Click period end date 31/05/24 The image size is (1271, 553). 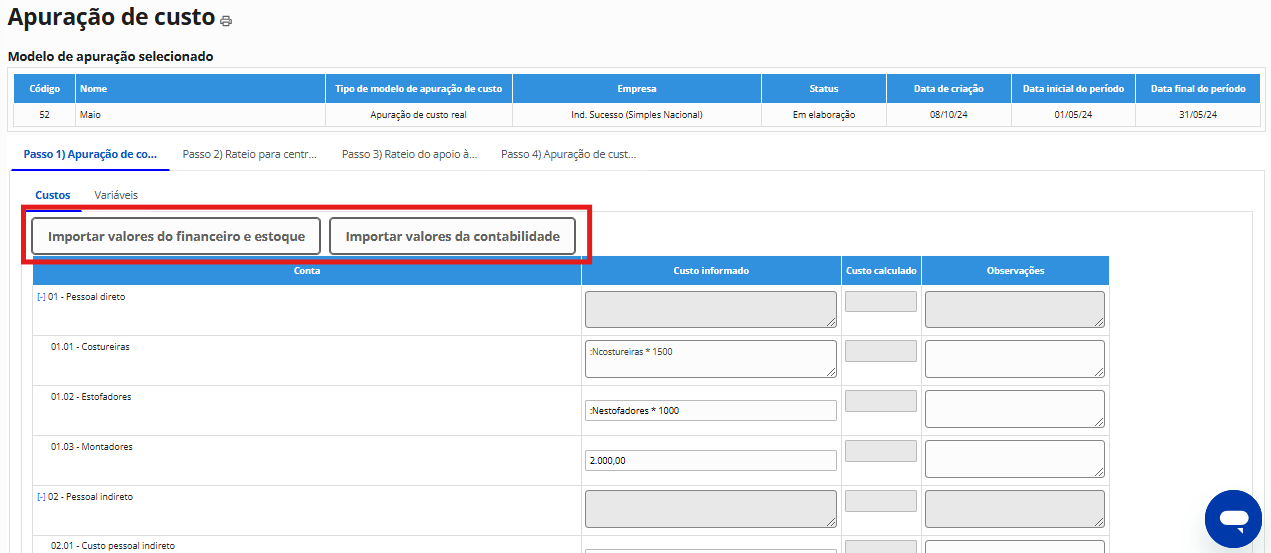click(1198, 115)
